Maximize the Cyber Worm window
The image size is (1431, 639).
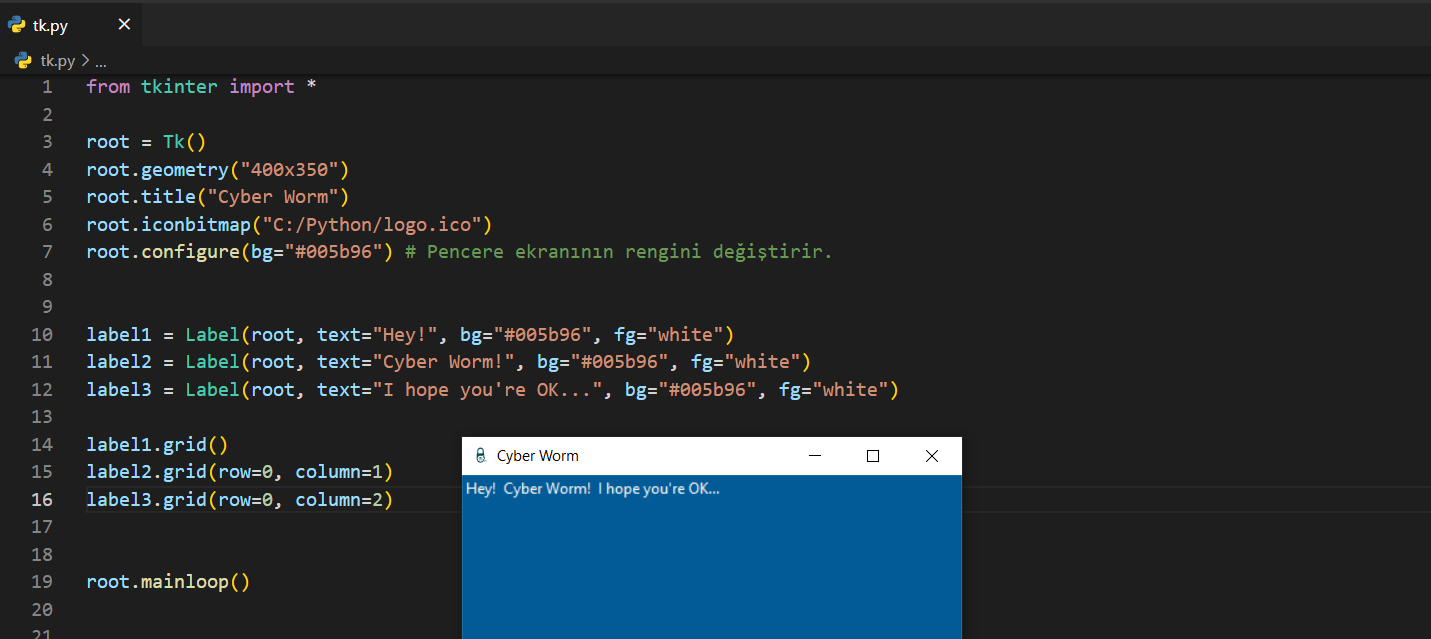click(873, 456)
